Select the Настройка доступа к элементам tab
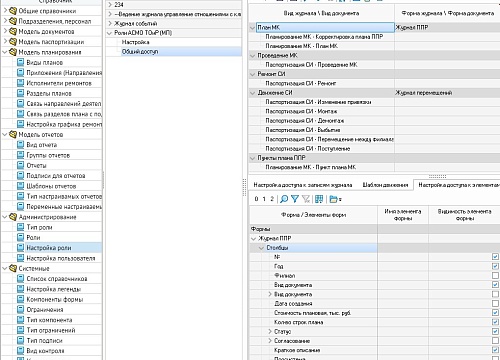 point(458,185)
